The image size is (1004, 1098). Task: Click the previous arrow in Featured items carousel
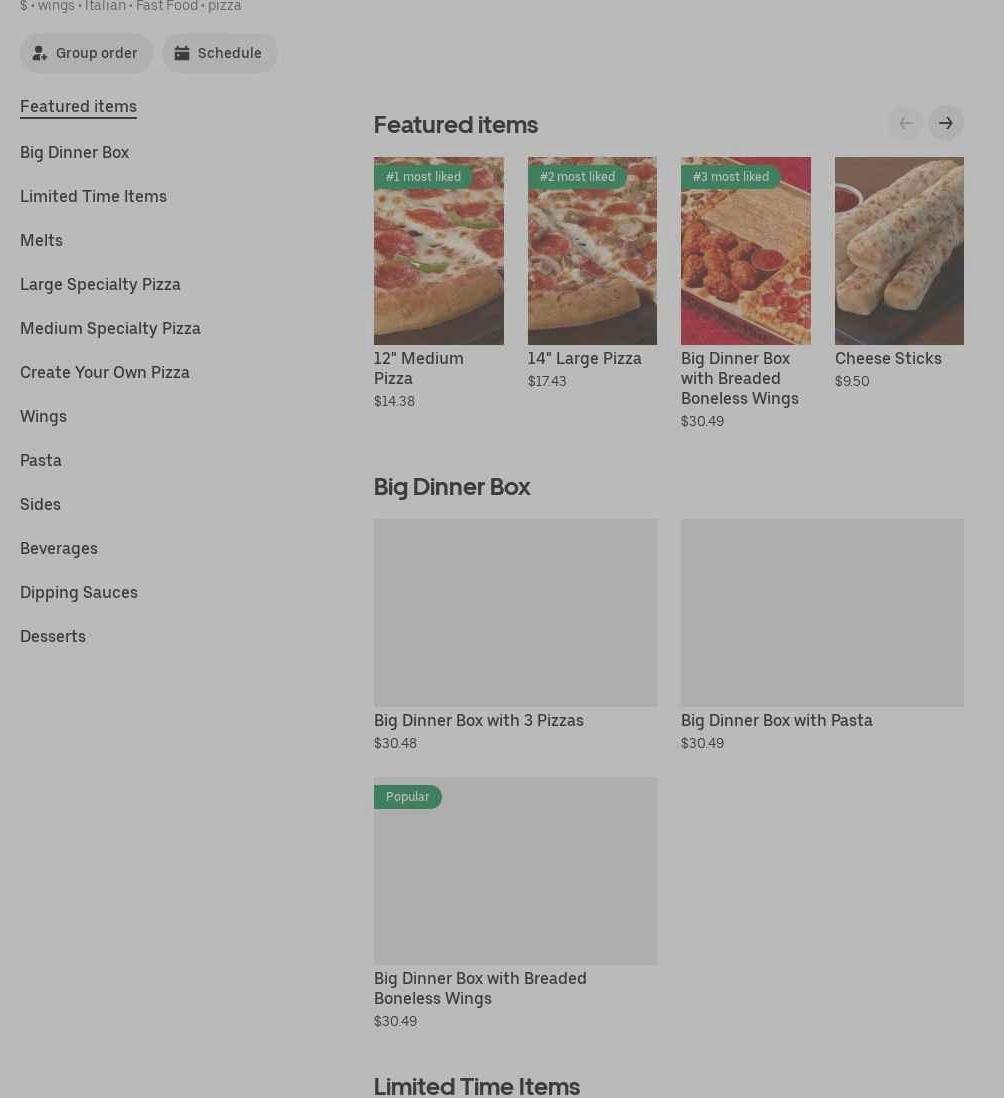tap(905, 123)
